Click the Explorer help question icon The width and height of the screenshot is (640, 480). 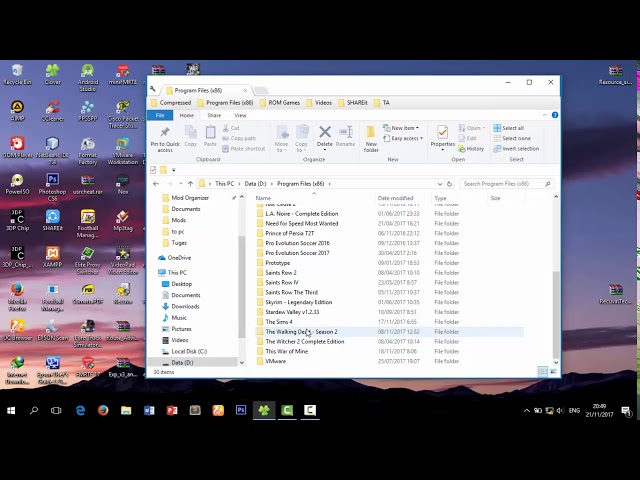pos(555,115)
